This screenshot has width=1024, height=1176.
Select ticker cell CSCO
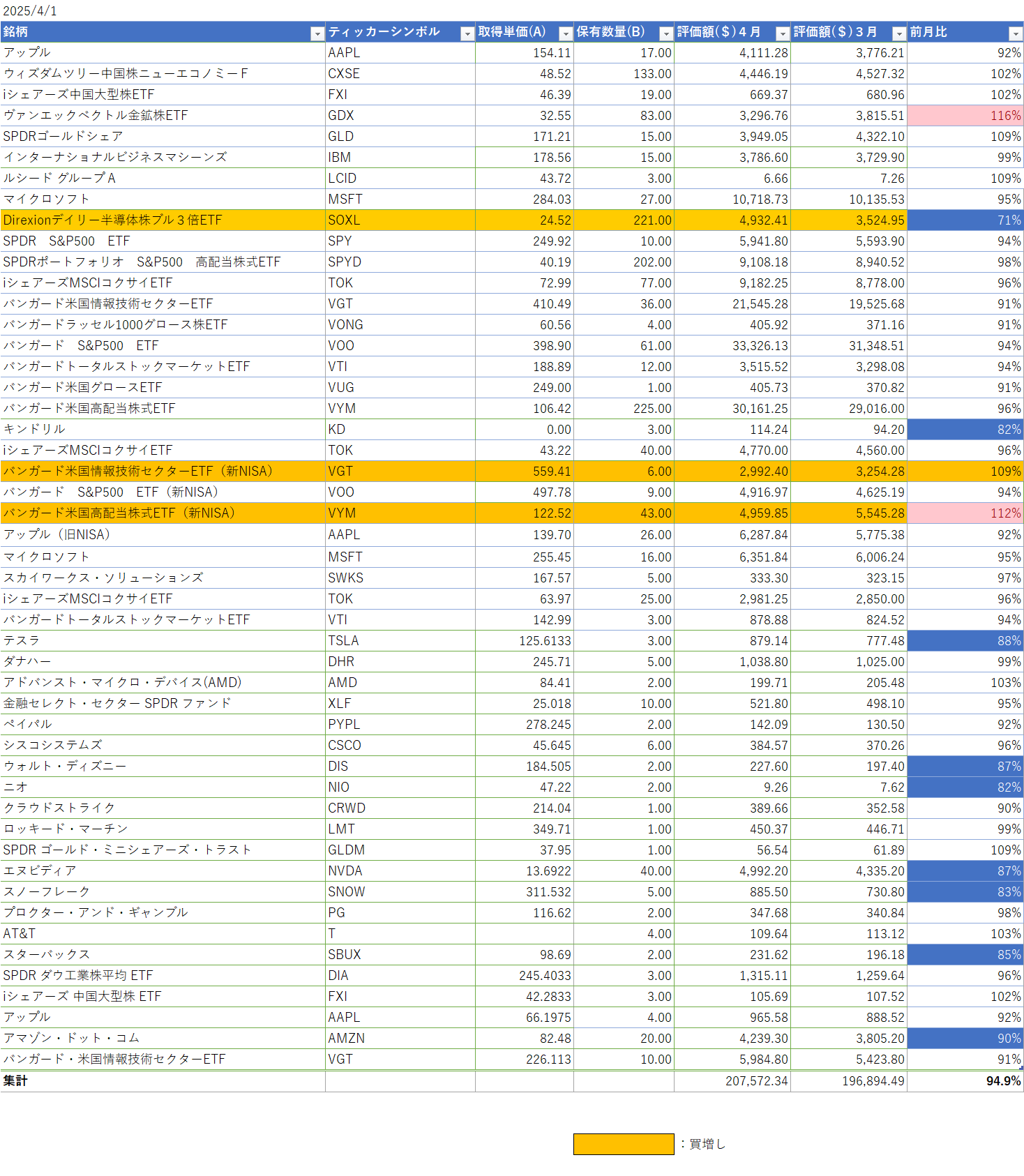(400, 746)
